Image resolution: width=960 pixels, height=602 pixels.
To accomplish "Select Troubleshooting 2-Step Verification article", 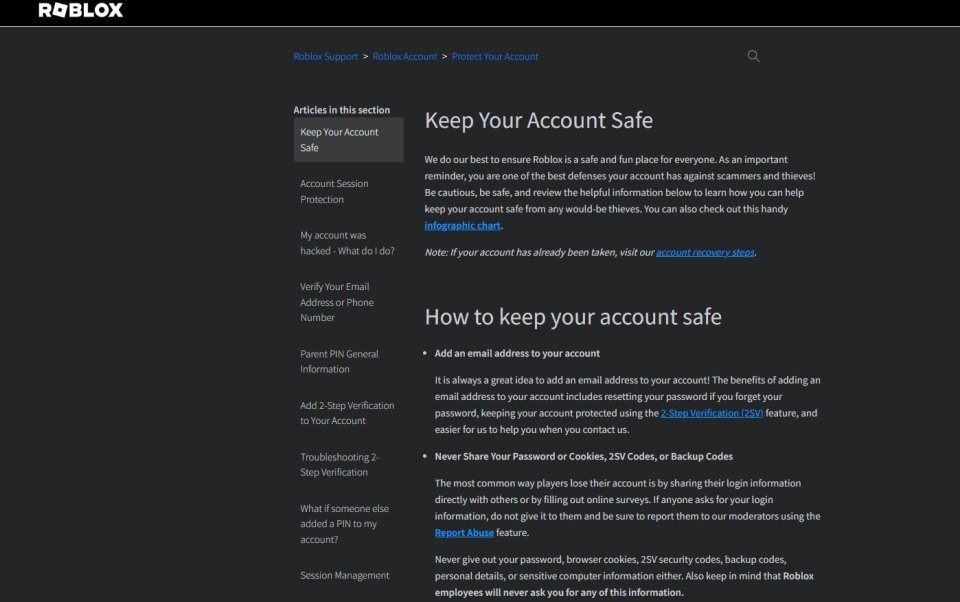I will [x=340, y=464].
